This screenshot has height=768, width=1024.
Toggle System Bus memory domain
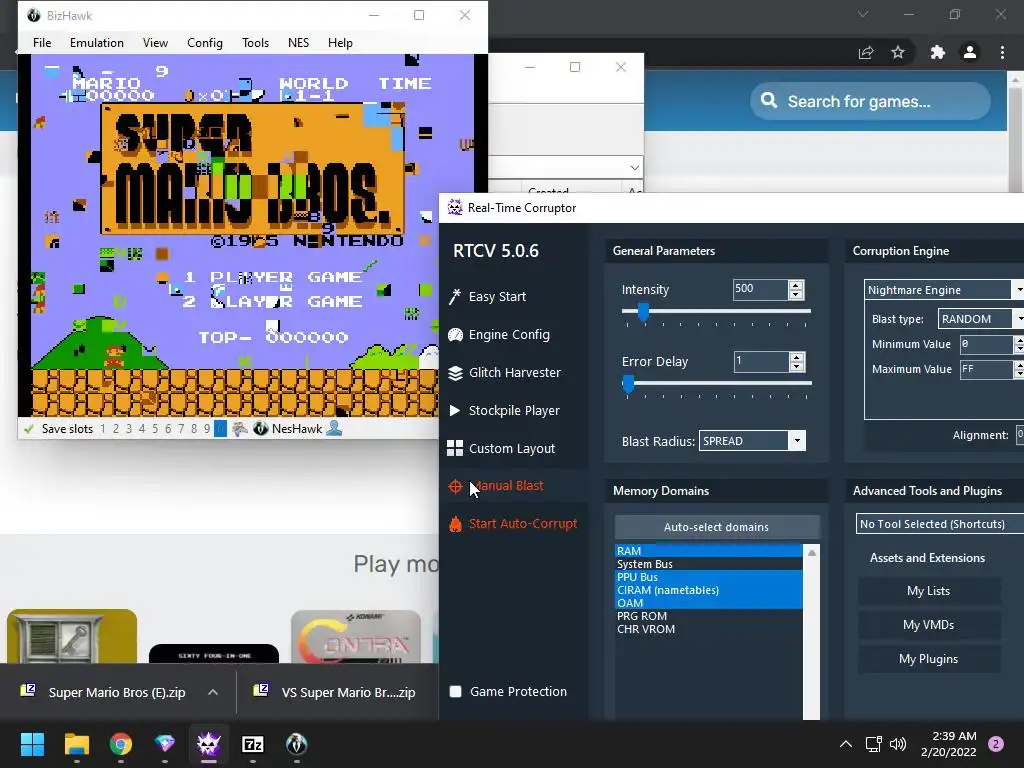[x=709, y=564]
